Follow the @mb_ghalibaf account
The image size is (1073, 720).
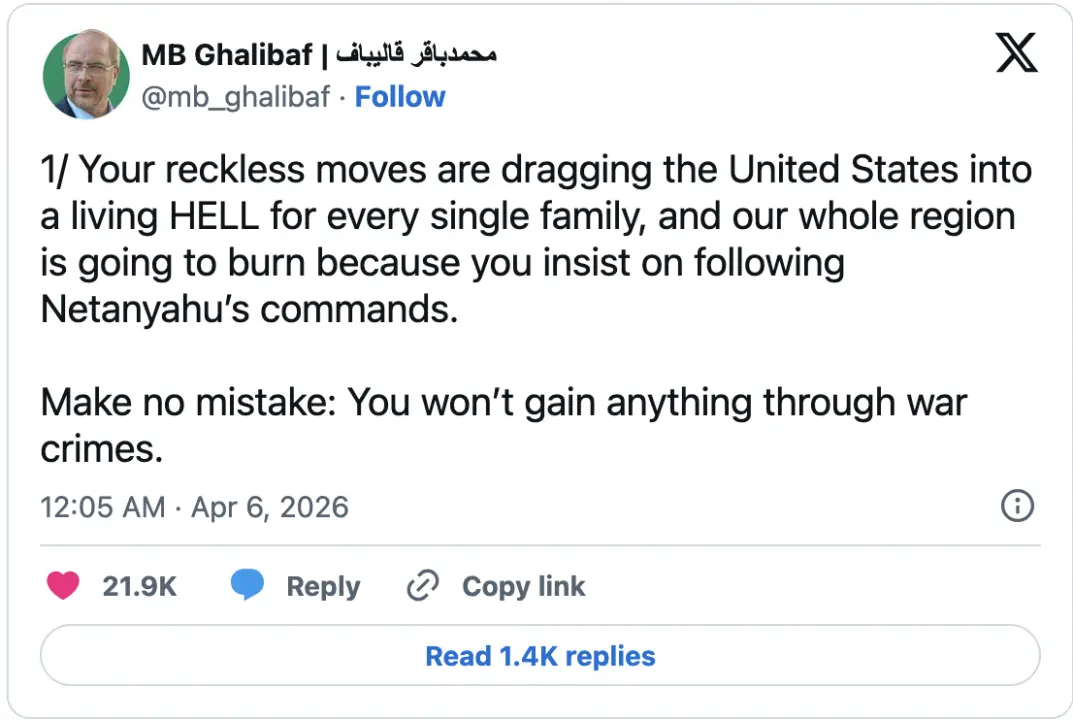pos(400,97)
